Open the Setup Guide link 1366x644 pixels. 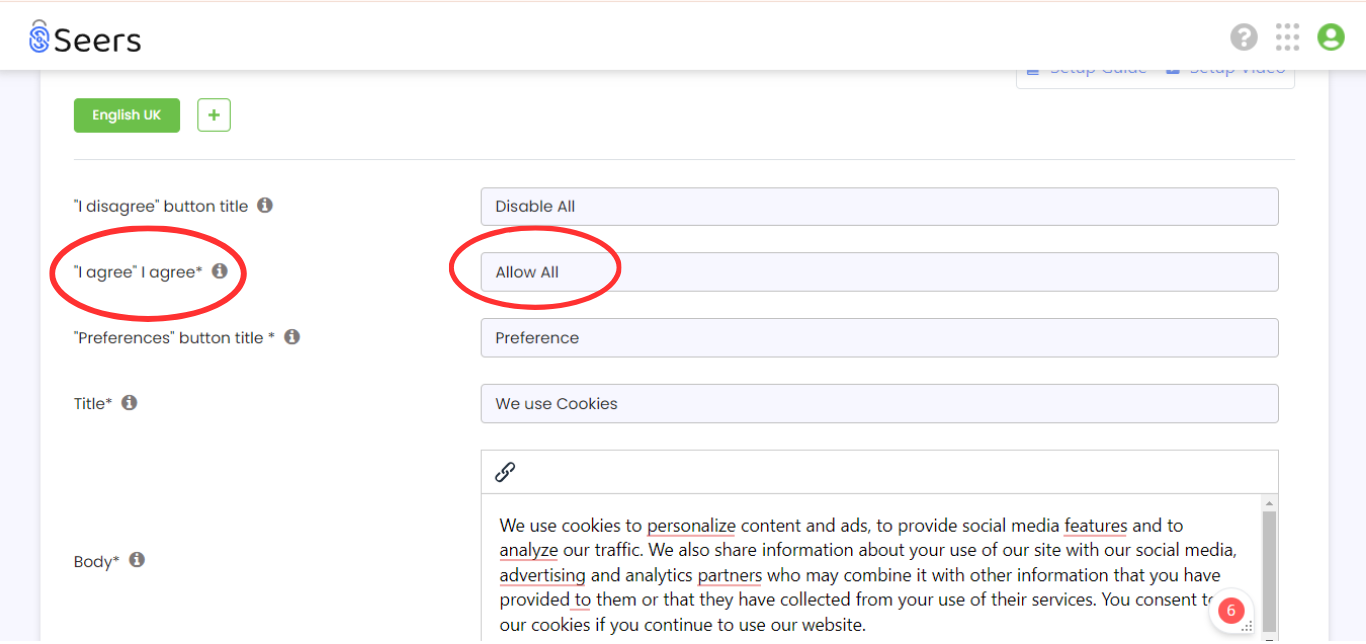coord(1085,70)
